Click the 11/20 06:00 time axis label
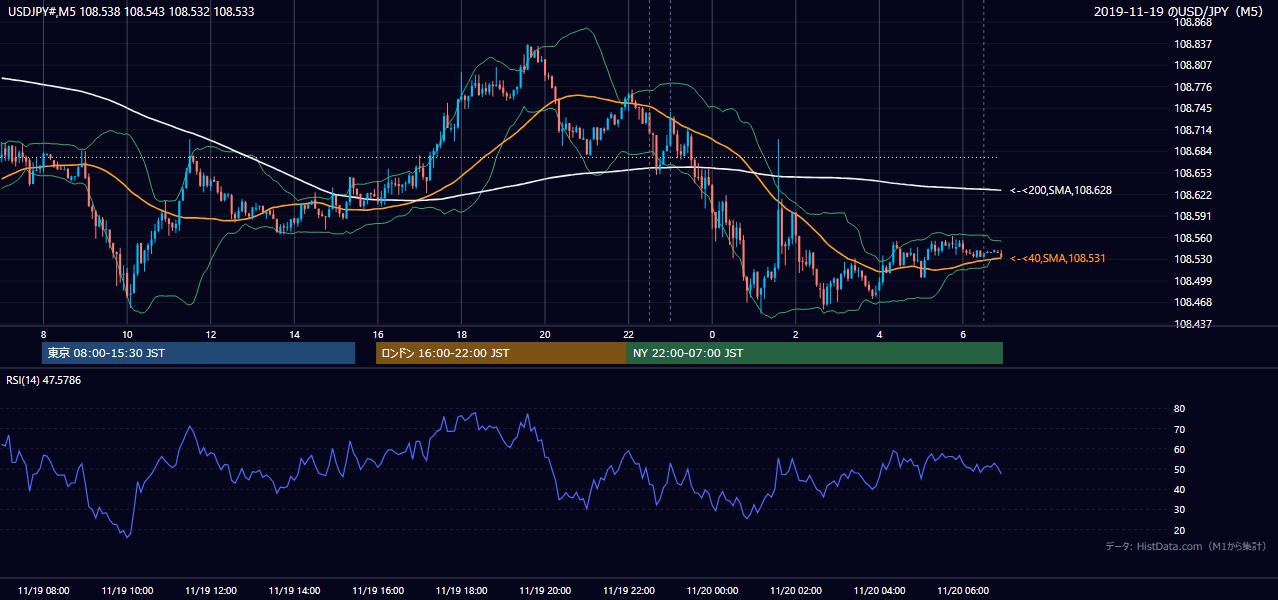This screenshot has height=600, width=1278. 964,591
